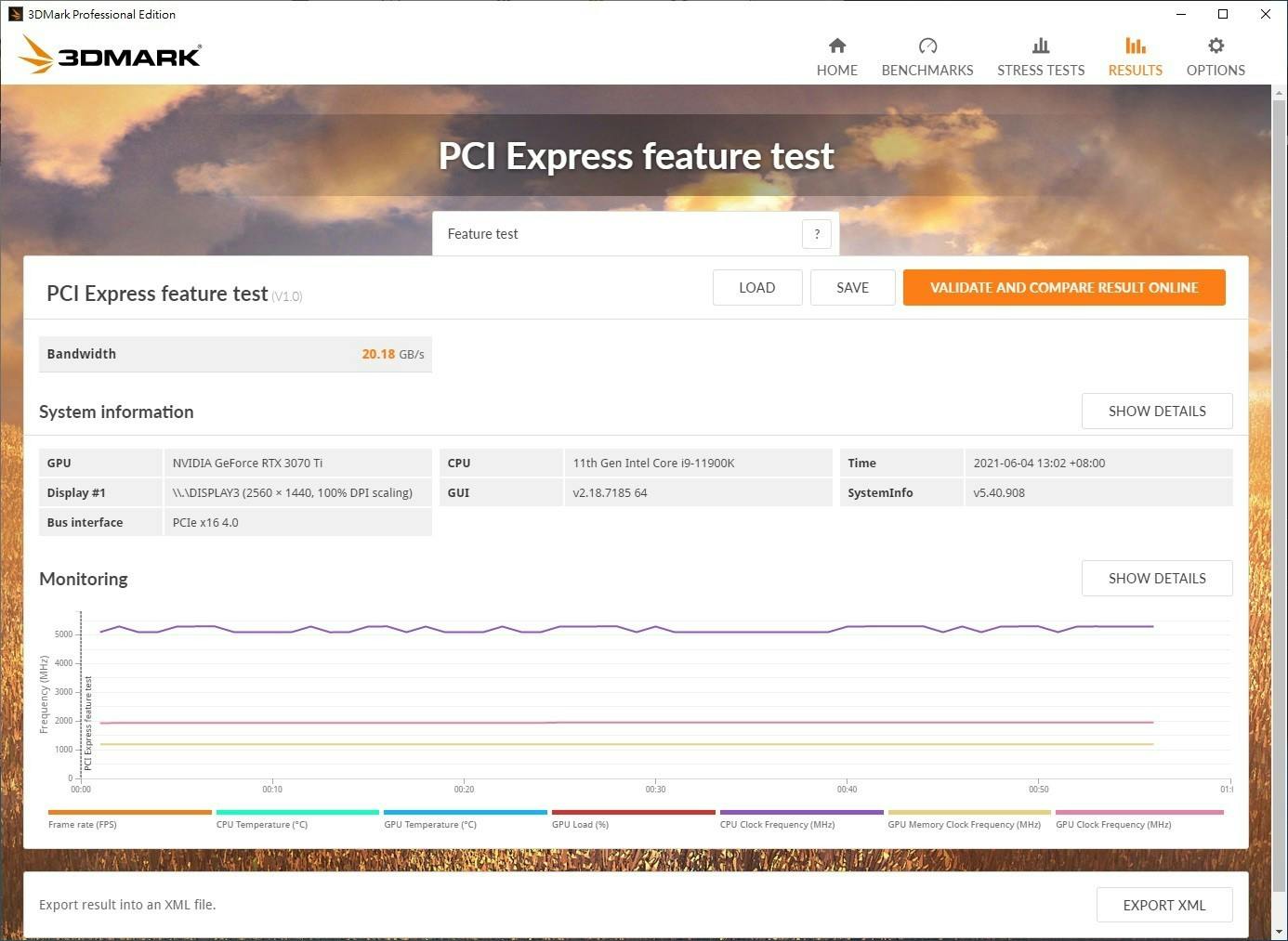
Task: Click Validate and Compare Result Online
Action: tap(1064, 288)
